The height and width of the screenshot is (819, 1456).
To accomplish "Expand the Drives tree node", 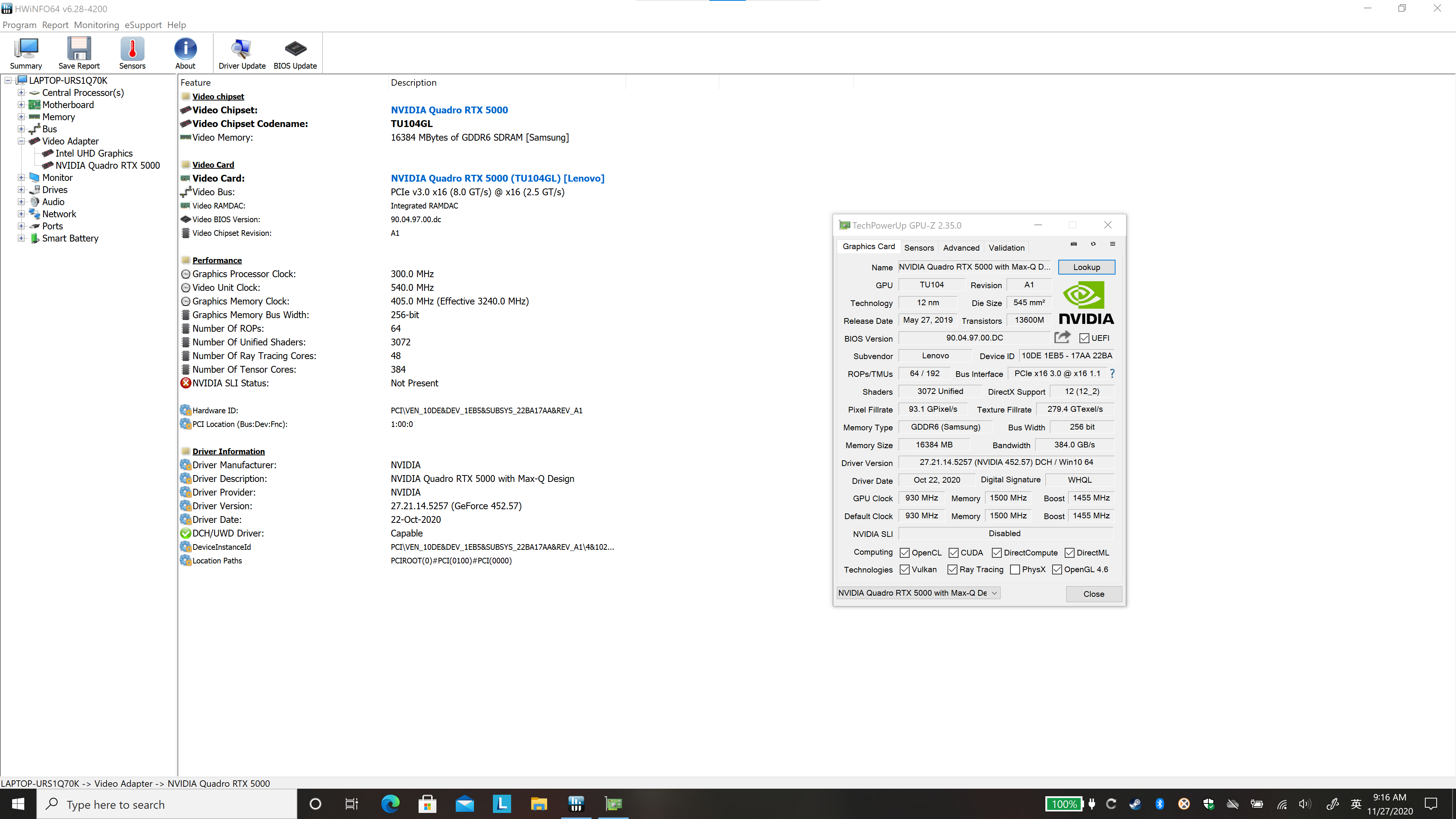I will pos(21,190).
